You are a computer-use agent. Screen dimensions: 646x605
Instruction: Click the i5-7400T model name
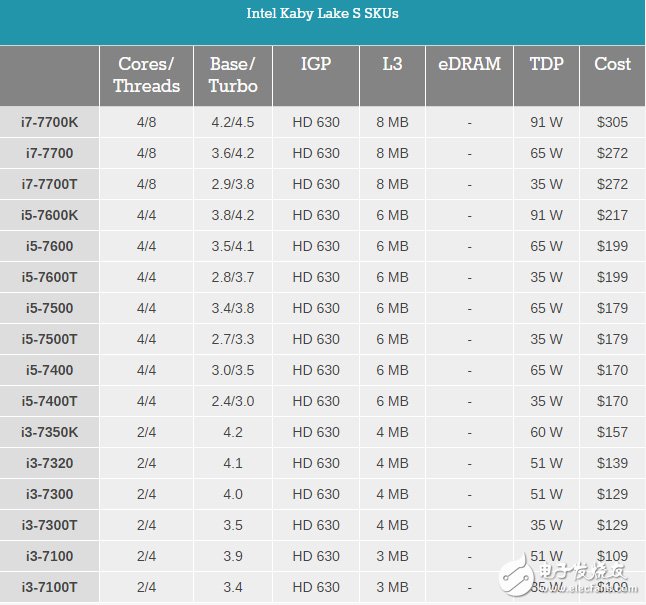(49, 401)
